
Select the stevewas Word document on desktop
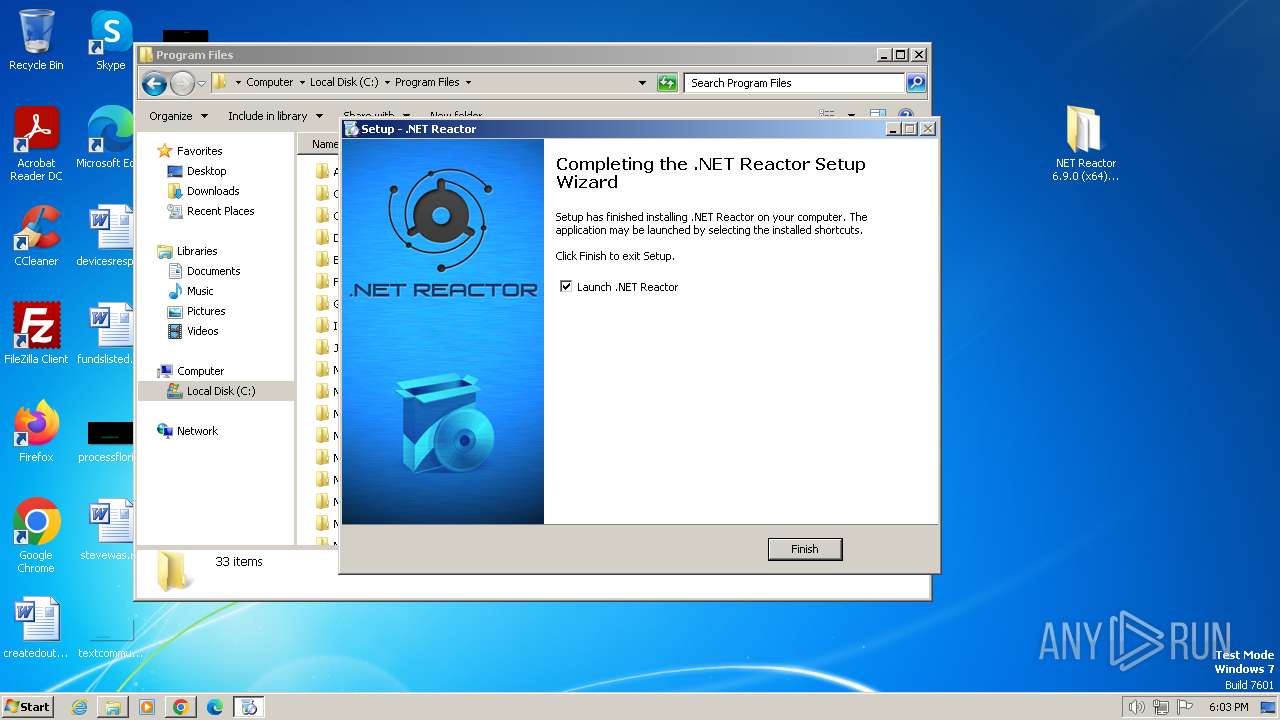click(108, 530)
